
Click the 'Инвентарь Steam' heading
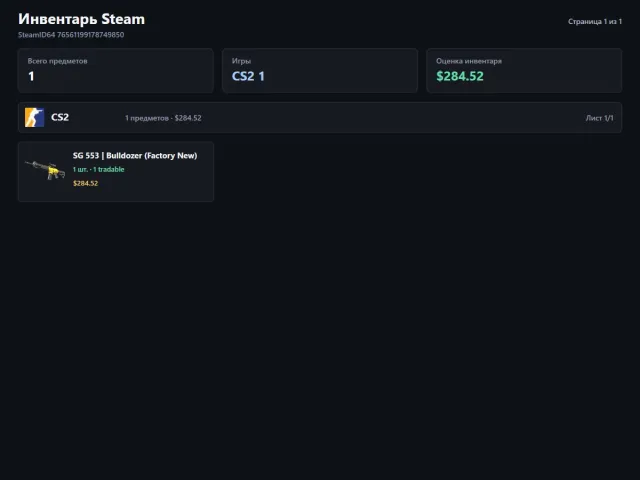click(x=81, y=19)
